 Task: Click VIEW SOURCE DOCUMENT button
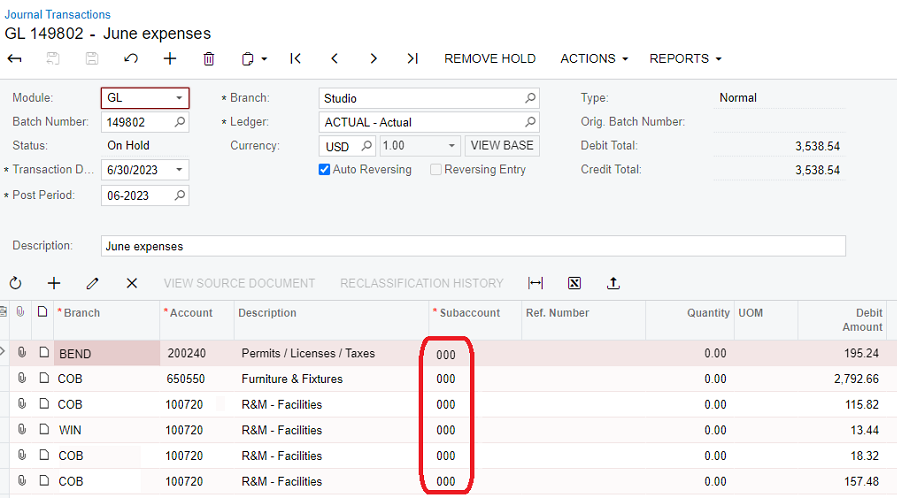coord(239,283)
